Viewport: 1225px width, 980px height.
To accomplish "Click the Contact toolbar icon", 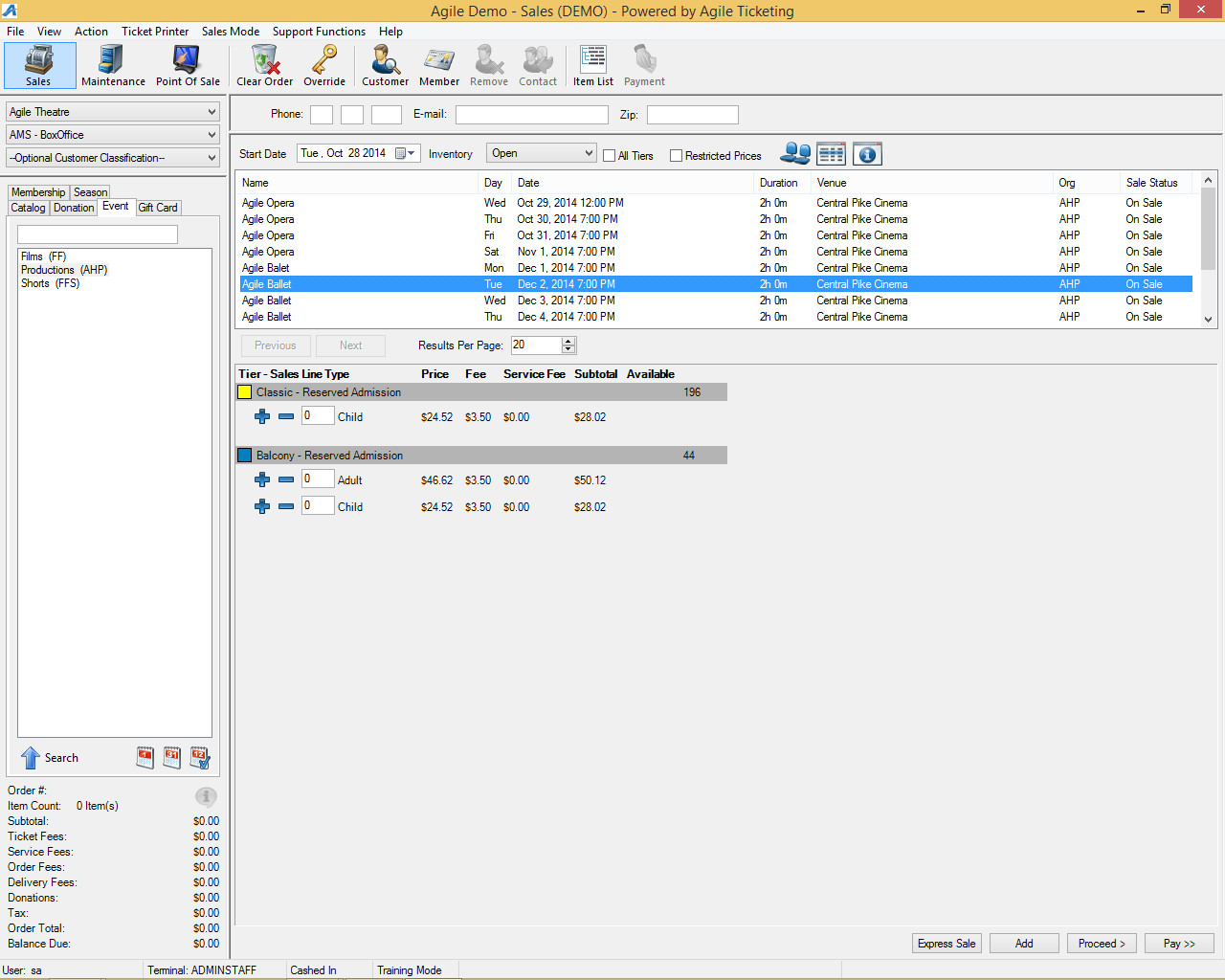I will pyautogui.click(x=538, y=65).
